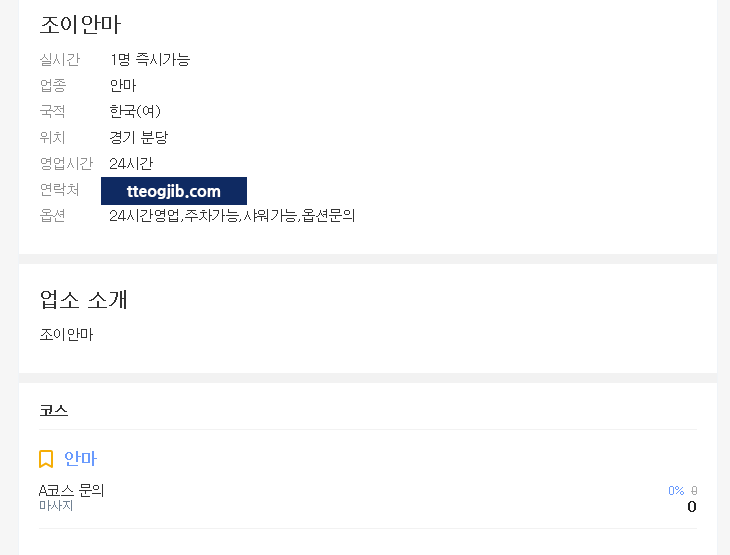This screenshot has width=730, height=555.
Task: Open the A코스 문의 course item
Action: pos(71,490)
